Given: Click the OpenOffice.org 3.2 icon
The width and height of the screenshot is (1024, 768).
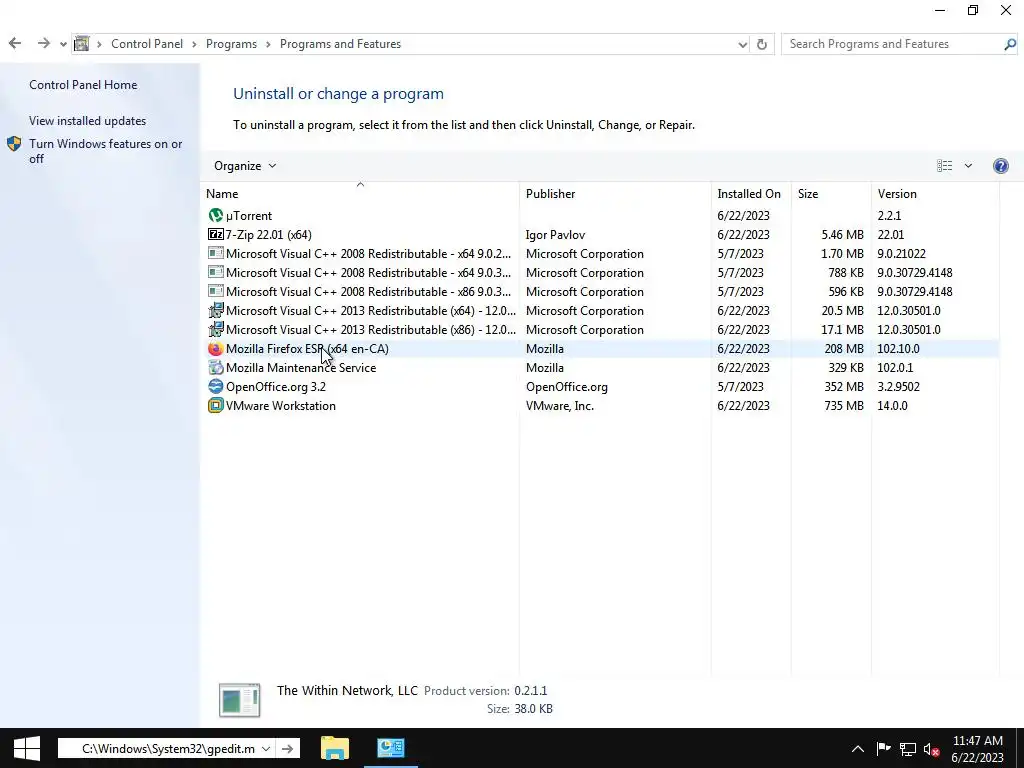Looking at the screenshot, I should tap(216, 387).
